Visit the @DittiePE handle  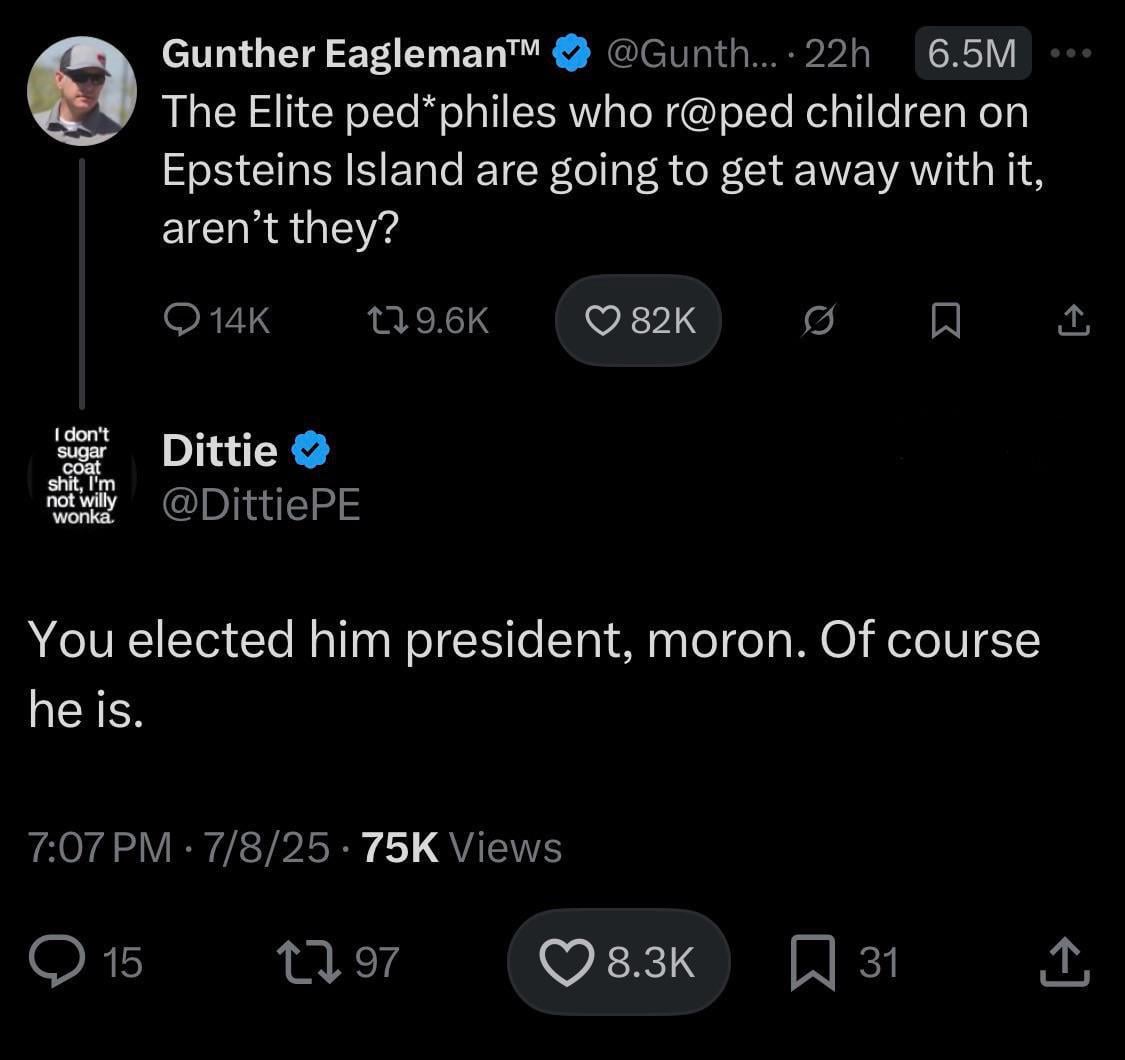coord(261,506)
